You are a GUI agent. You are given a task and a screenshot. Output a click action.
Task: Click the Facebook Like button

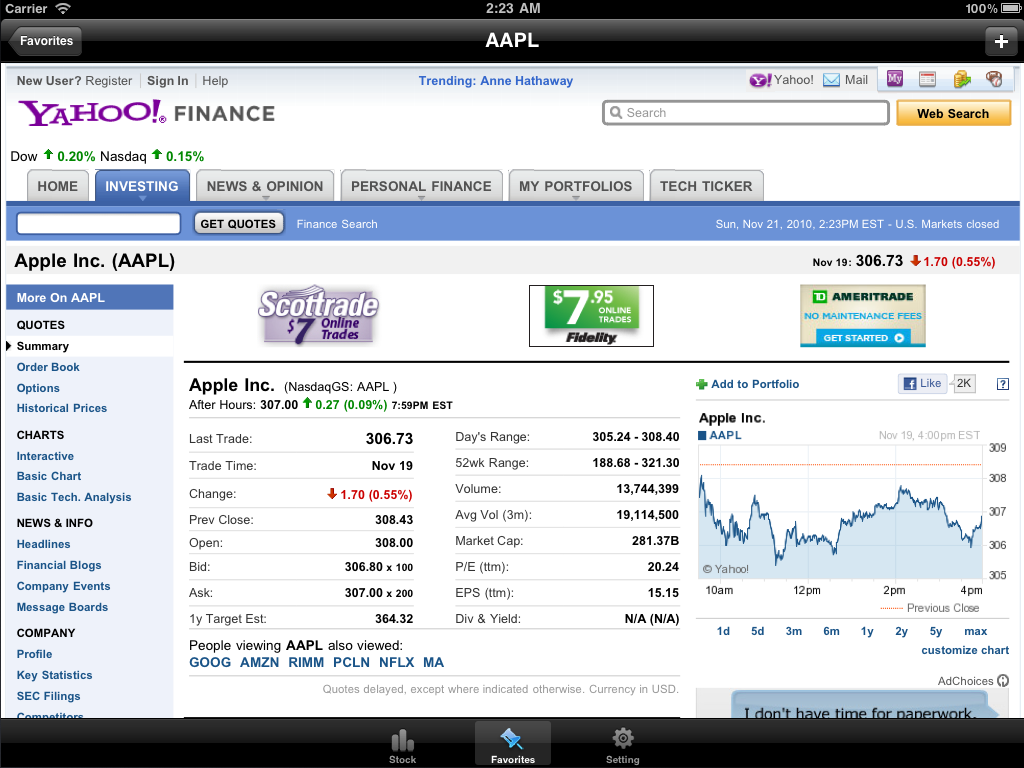pos(923,384)
